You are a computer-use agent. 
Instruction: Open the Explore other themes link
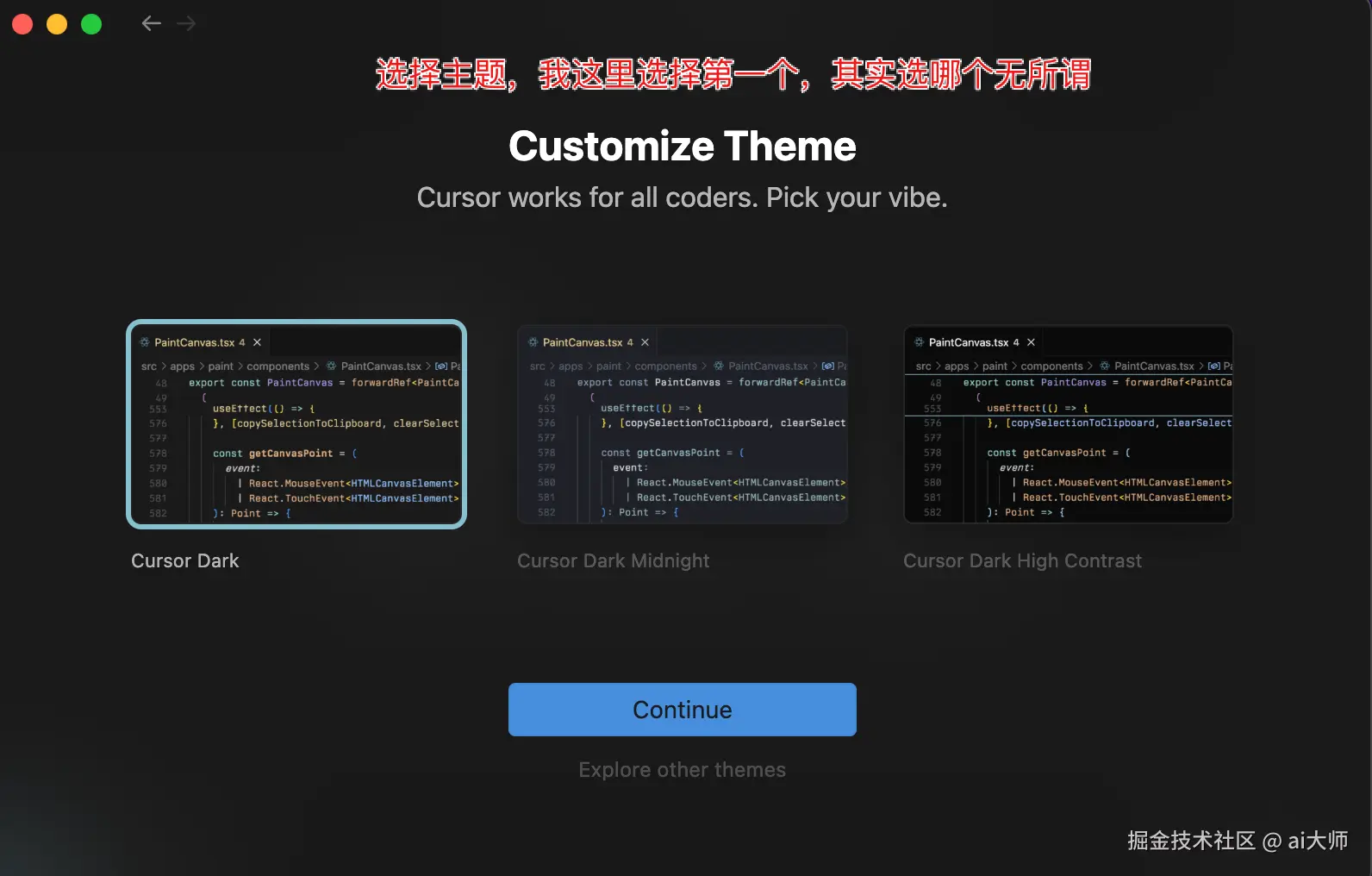[683, 770]
